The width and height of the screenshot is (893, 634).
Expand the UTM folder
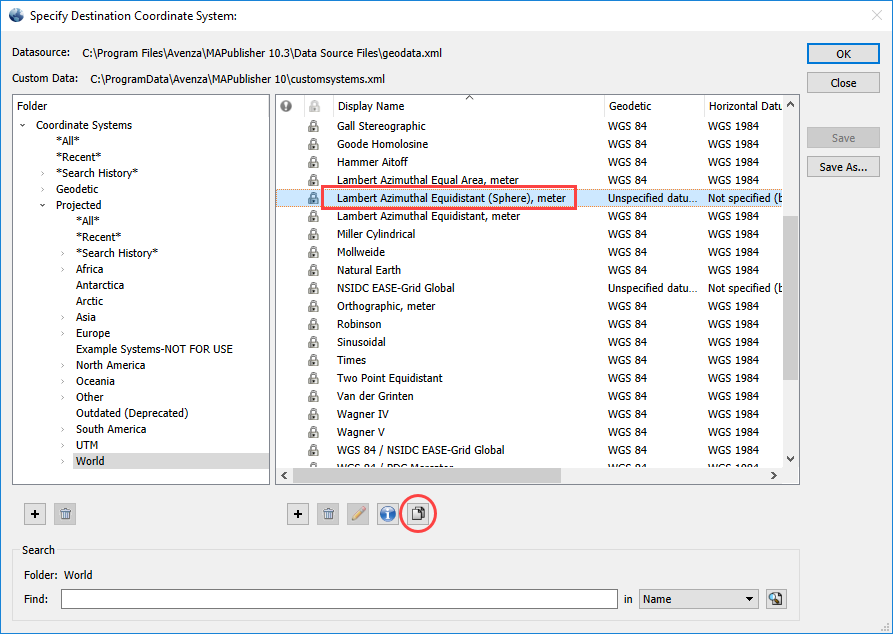click(63, 445)
